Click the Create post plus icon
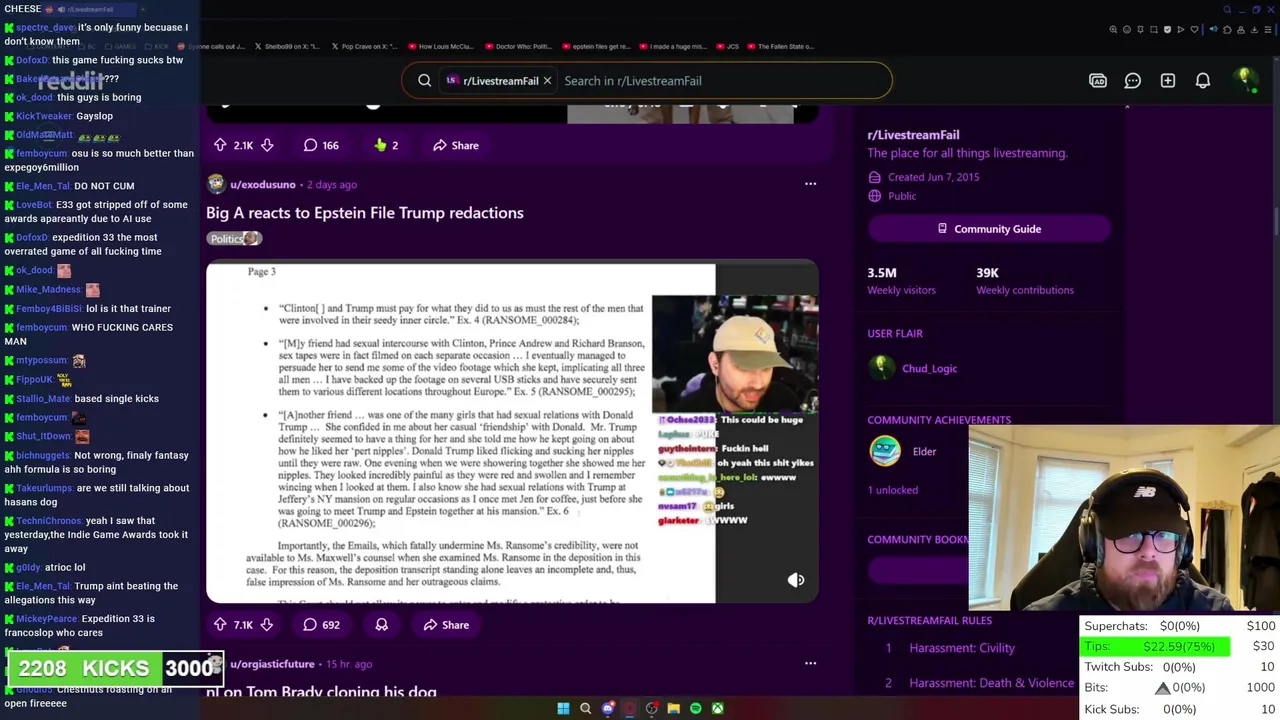Screen dimensions: 1280x720 pos(1168,81)
